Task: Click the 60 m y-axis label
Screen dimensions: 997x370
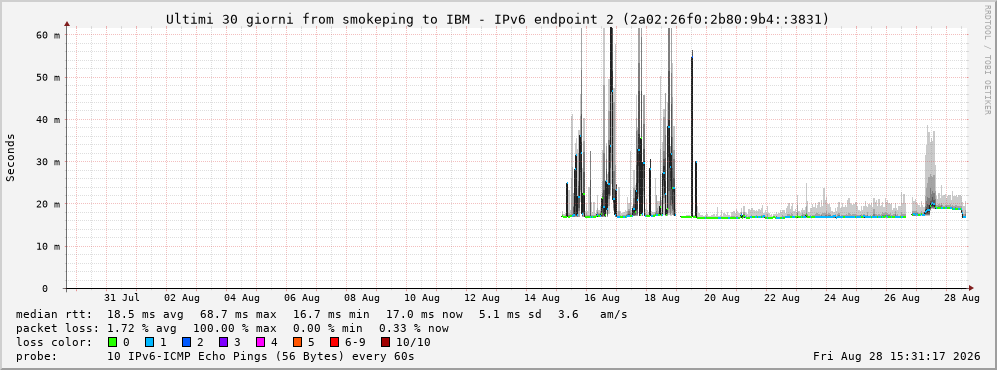Action: [x=49, y=35]
